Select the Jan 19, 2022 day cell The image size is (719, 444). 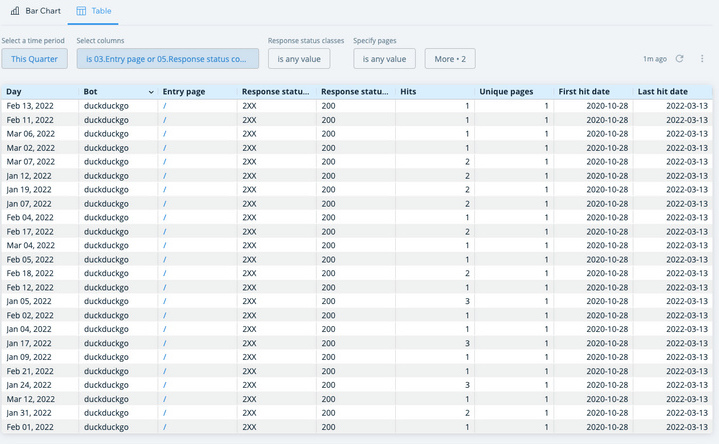click(28, 189)
